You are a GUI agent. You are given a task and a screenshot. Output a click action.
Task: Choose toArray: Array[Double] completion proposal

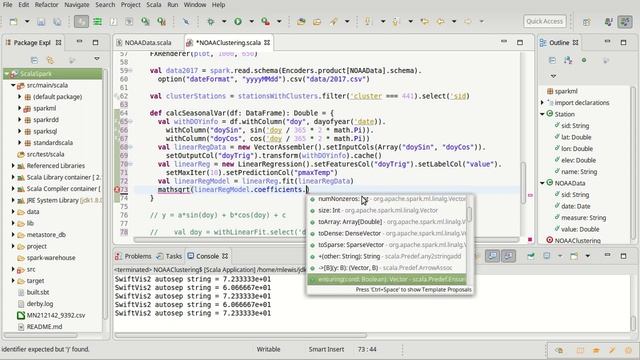tap(388, 222)
